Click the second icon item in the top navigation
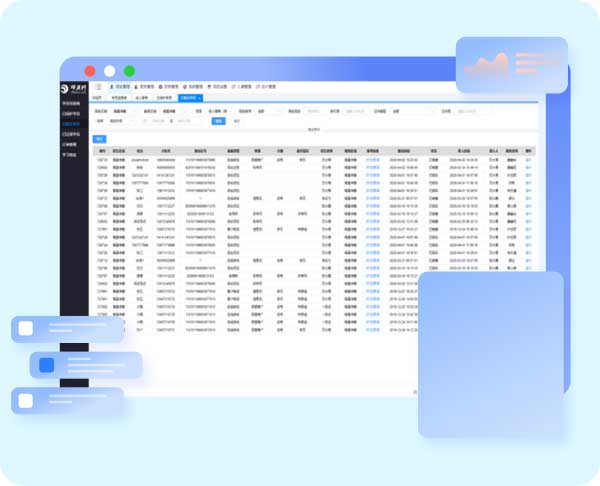The image size is (600, 486). (x=144, y=88)
